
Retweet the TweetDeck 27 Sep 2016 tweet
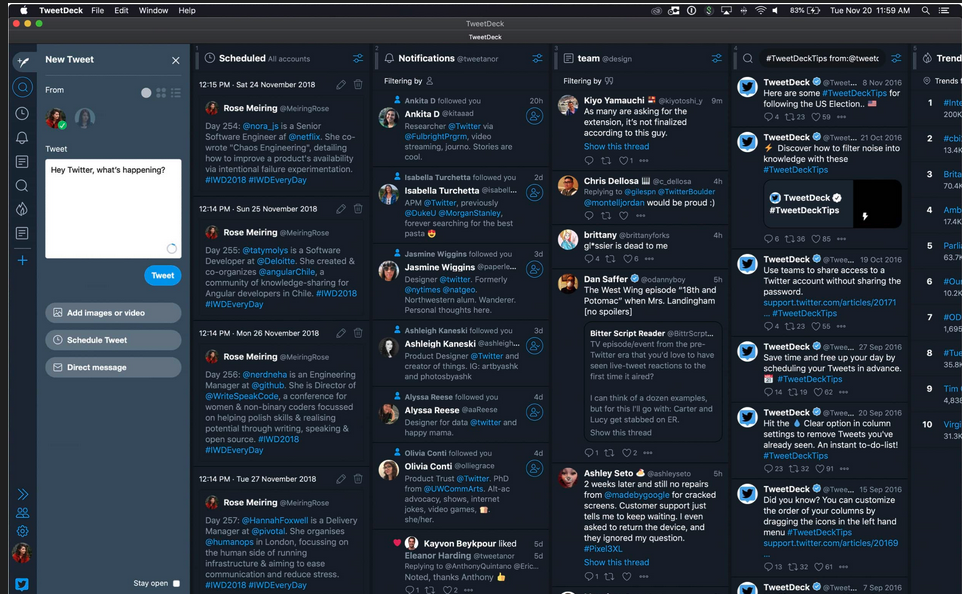(793, 392)
